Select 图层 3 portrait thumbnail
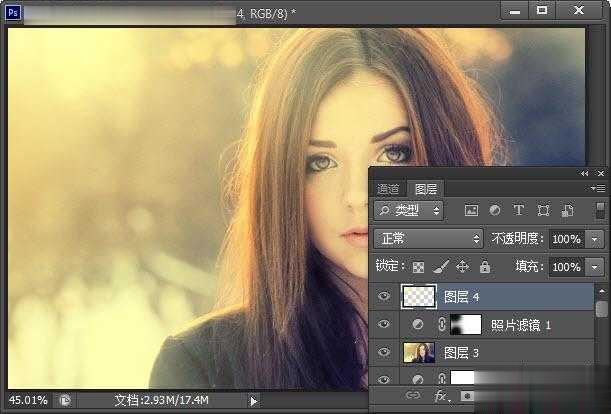Viewport: 611px width, 414px height. [419, 352]
